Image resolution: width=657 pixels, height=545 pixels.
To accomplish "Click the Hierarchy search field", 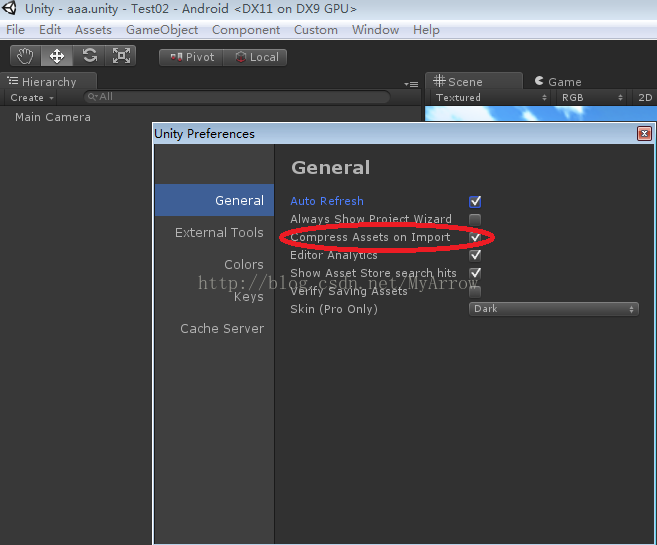I will pyautogui.click(x=237, y=97).
